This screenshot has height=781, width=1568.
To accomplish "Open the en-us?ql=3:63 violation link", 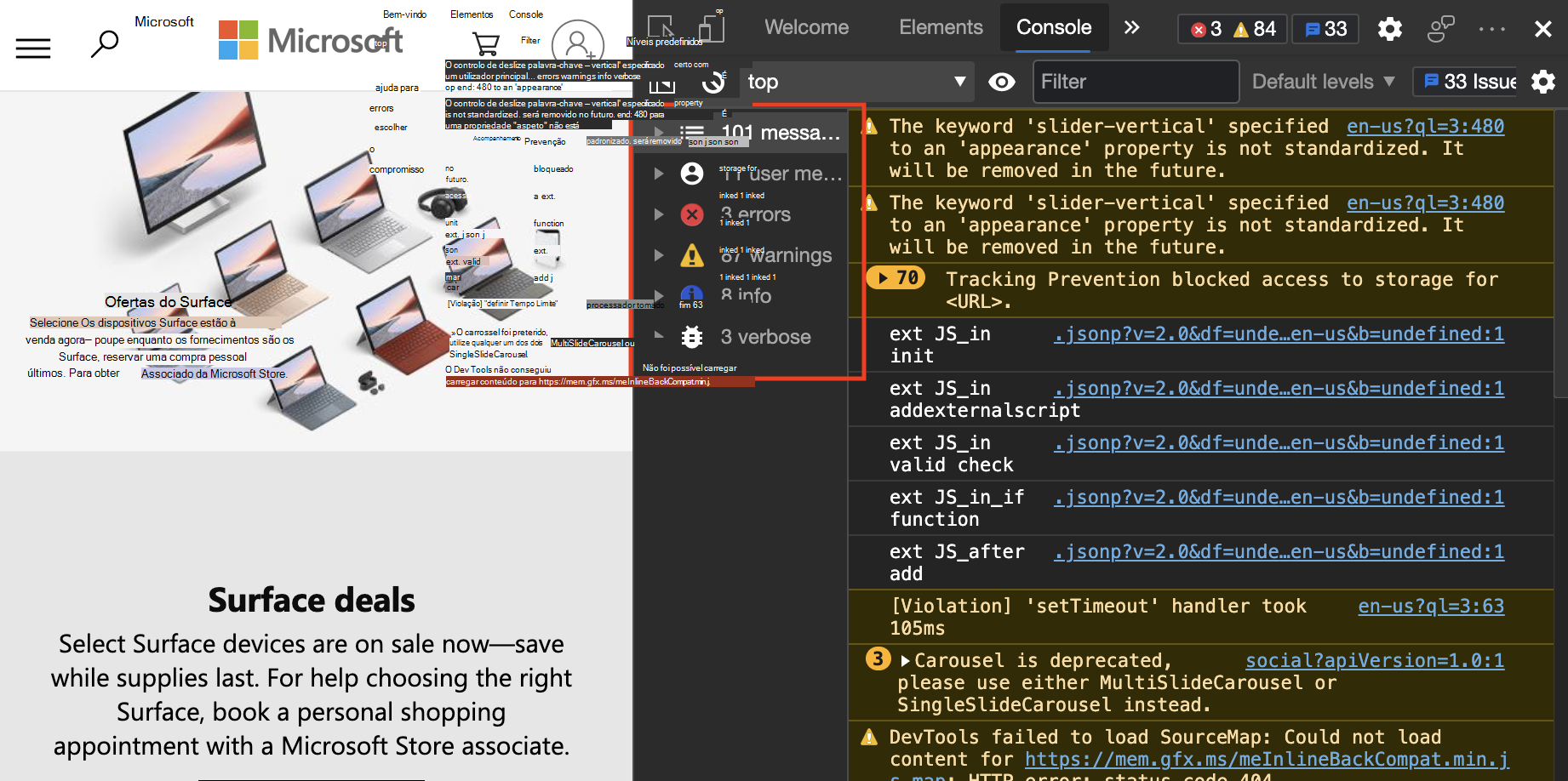I will (1431, 607).
